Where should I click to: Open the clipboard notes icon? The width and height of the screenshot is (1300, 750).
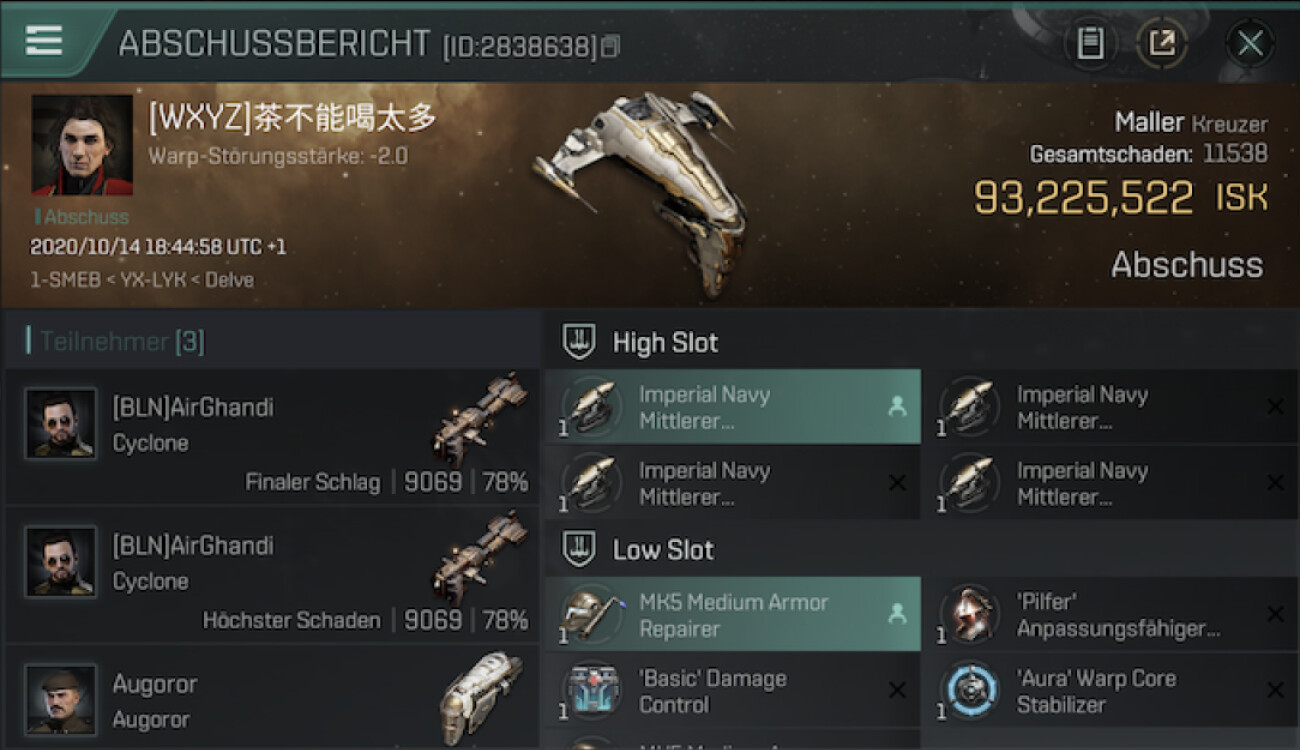click(1090, 43)
